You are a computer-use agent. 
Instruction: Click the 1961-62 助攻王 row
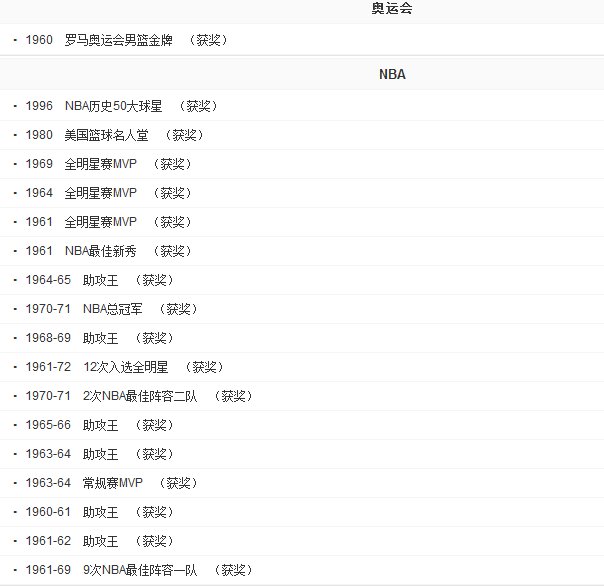302,541
